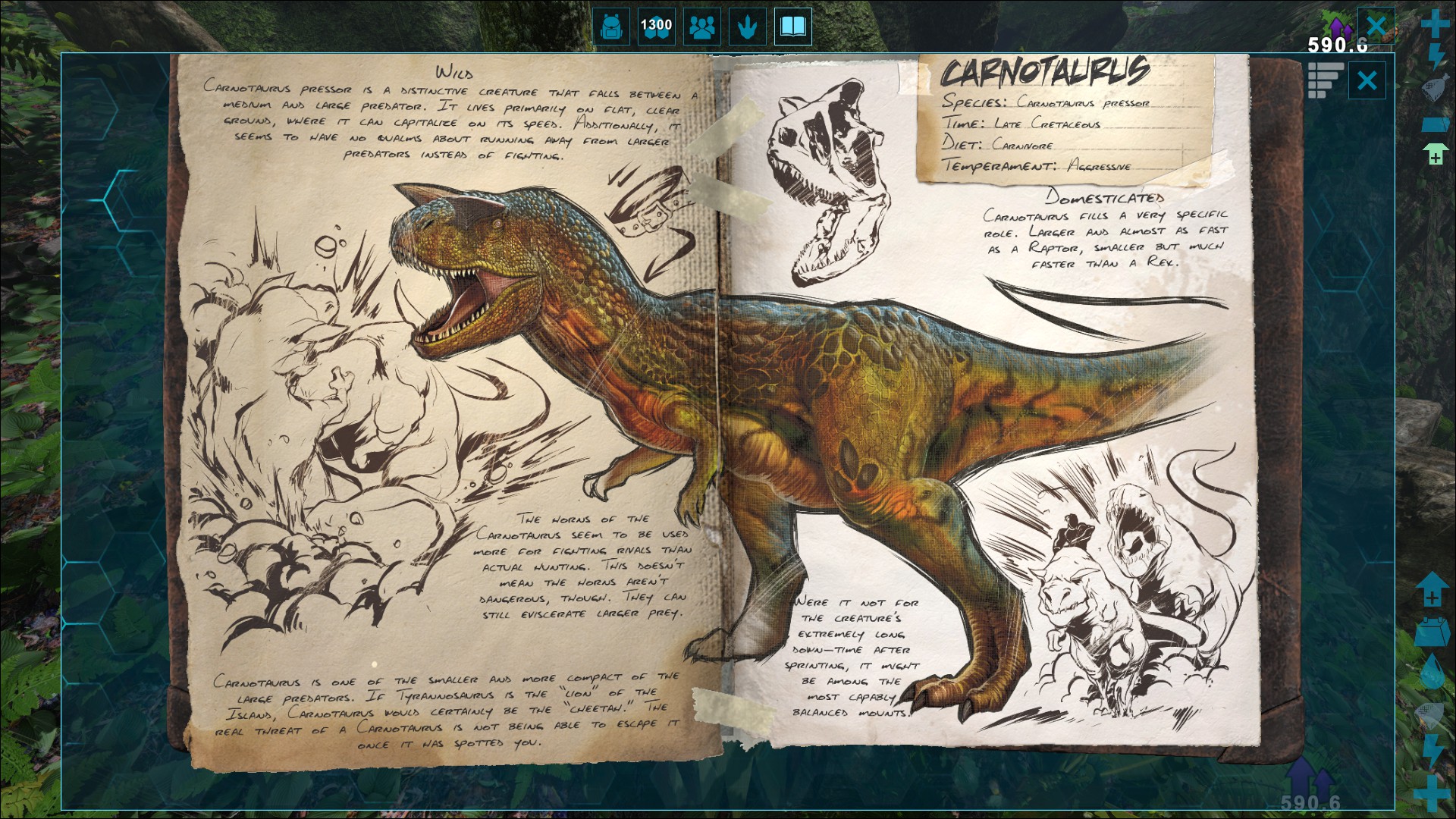Click the stacked bars list icon

point(1325,80)
